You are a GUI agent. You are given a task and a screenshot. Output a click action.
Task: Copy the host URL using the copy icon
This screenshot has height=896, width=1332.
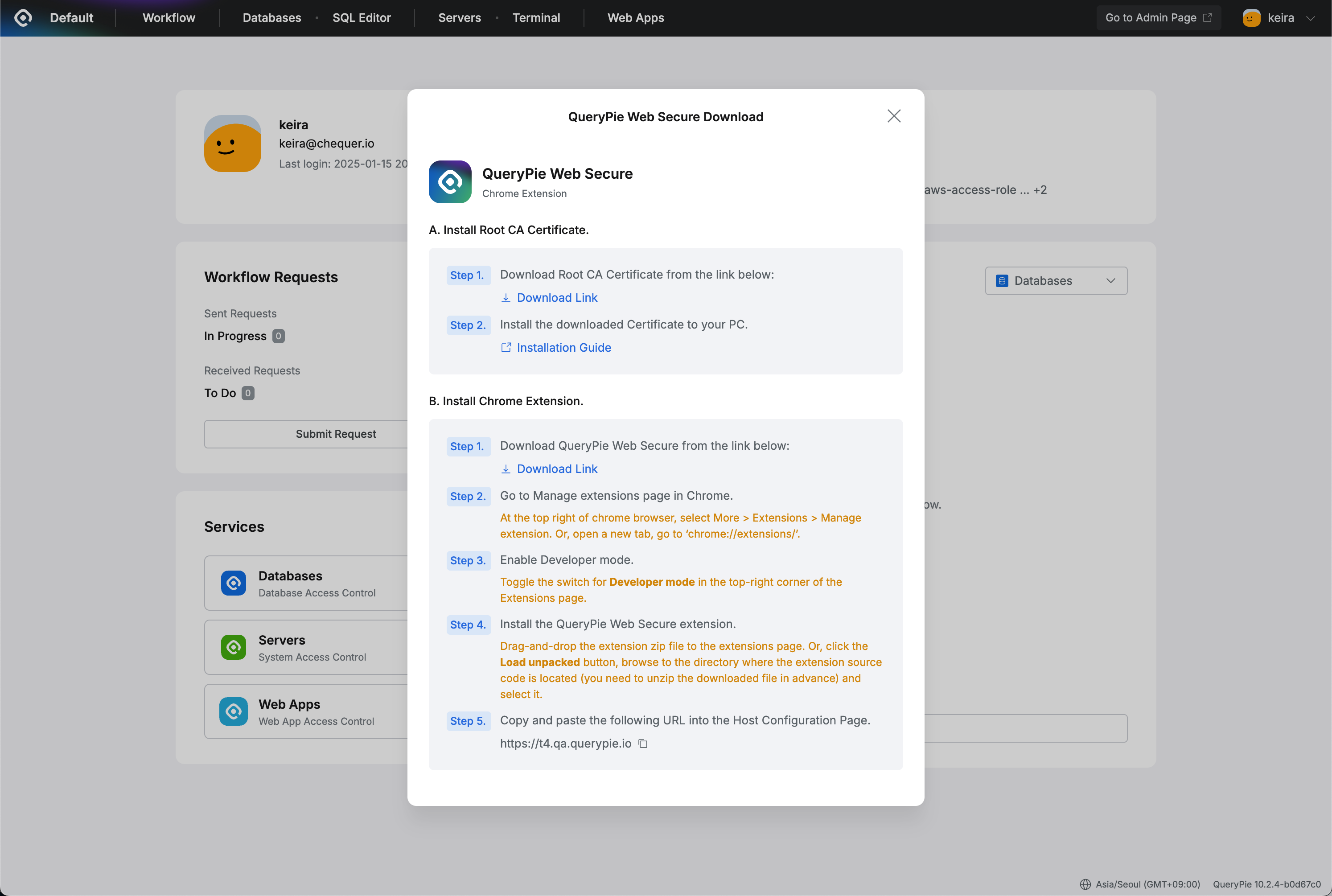click(643, 744)
